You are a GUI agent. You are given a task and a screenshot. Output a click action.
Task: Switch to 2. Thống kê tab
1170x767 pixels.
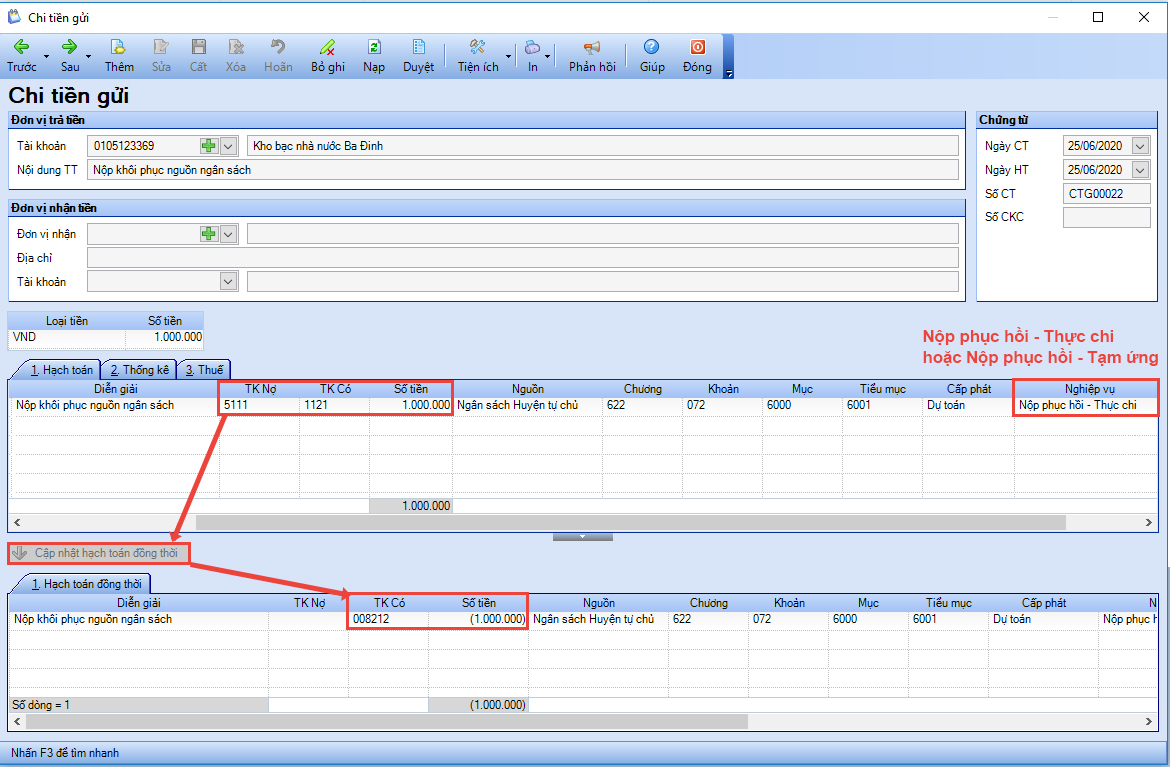(x=140, y=369)
